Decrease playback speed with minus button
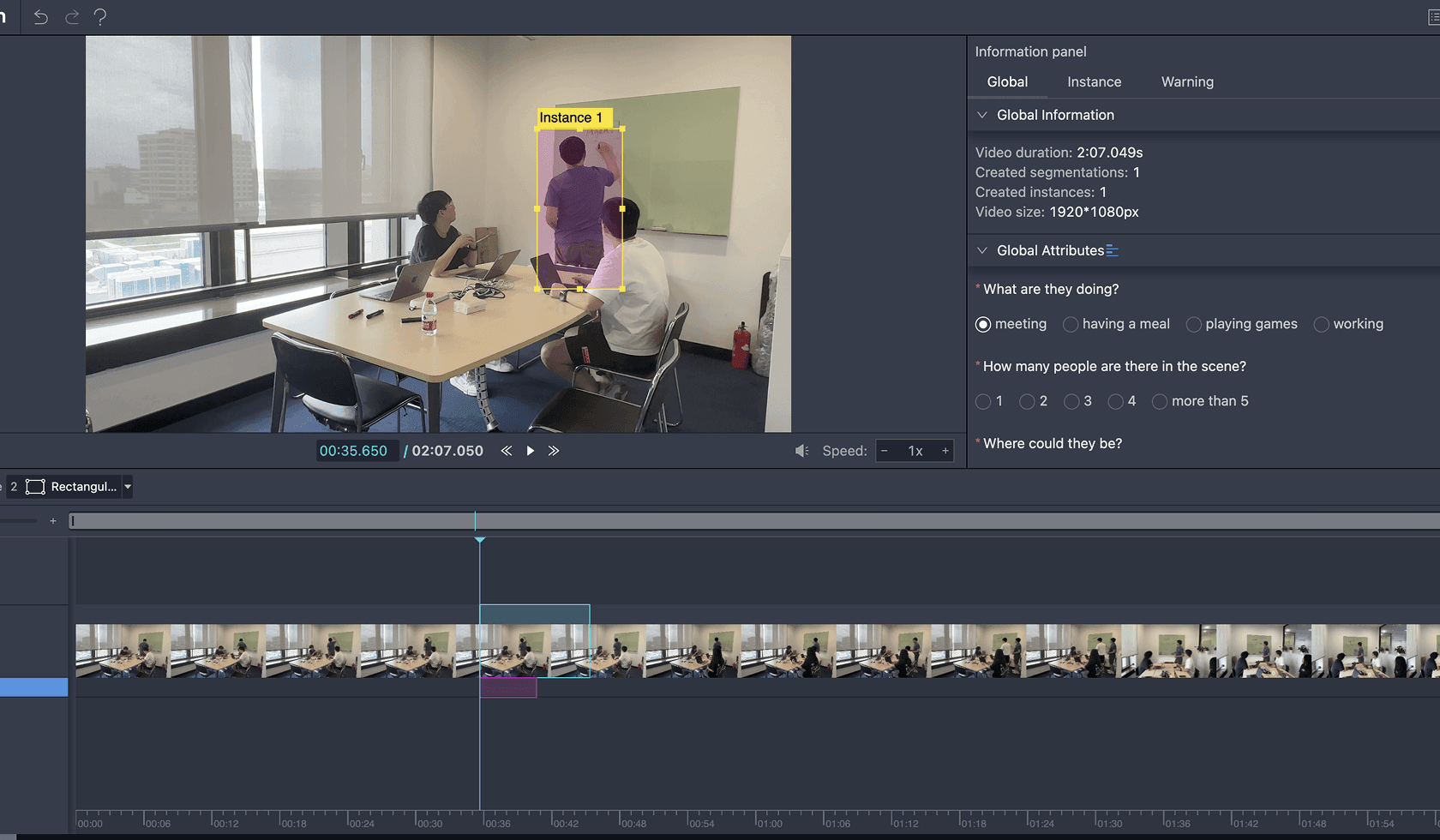1440x840 pixels. [885, 451]
